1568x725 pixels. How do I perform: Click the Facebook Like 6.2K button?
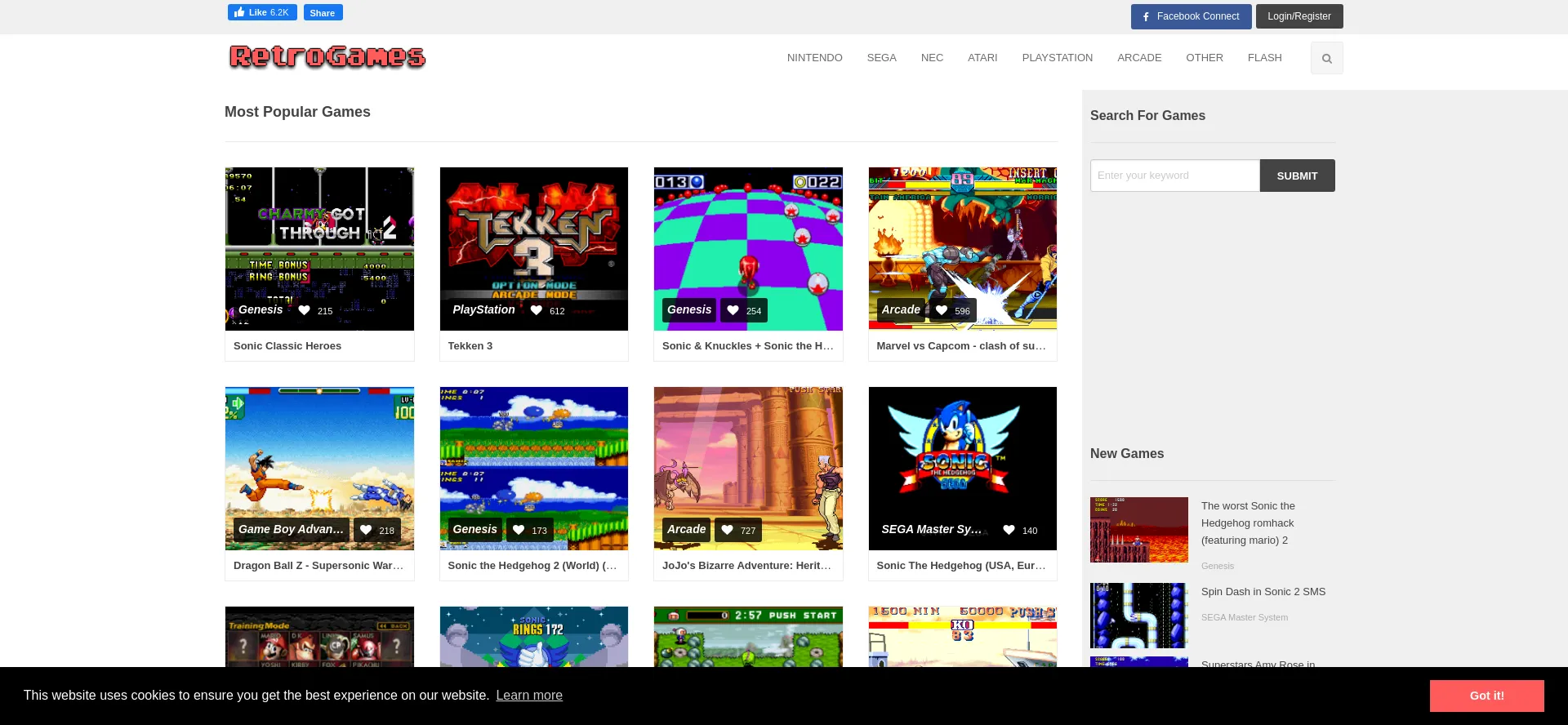coord(262,12)
